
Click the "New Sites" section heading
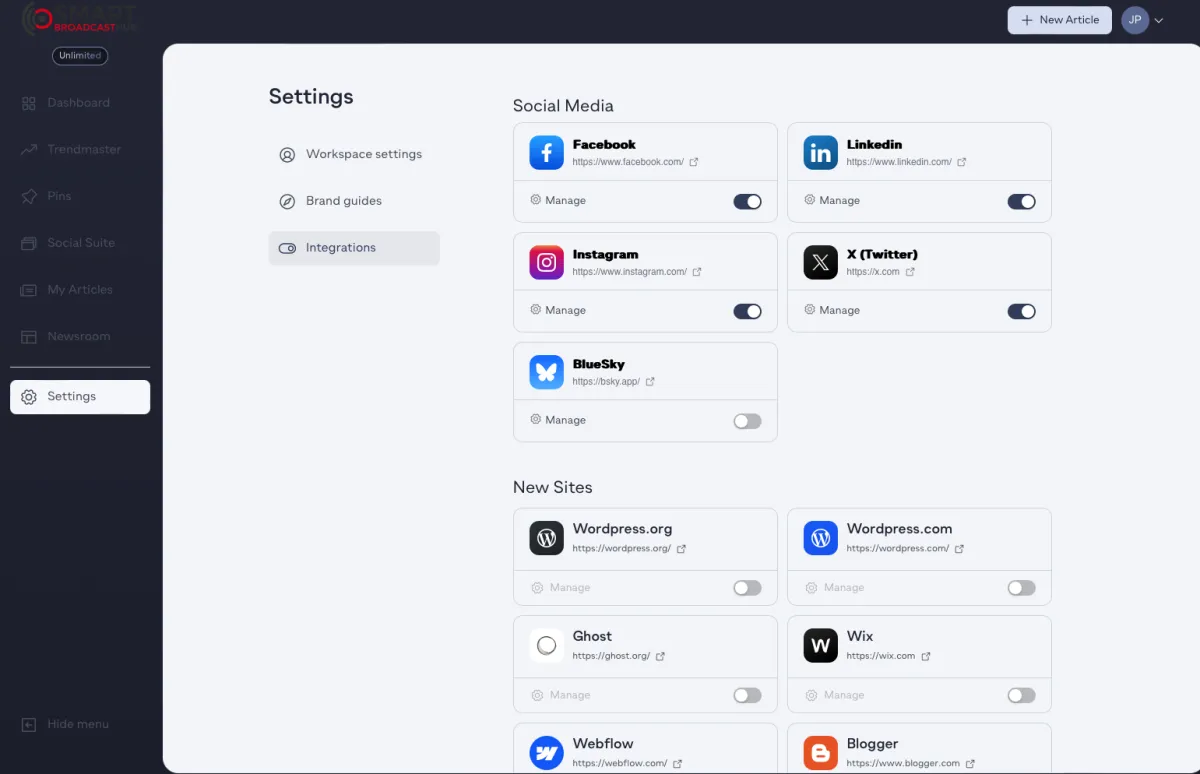(x=553, y=488)
